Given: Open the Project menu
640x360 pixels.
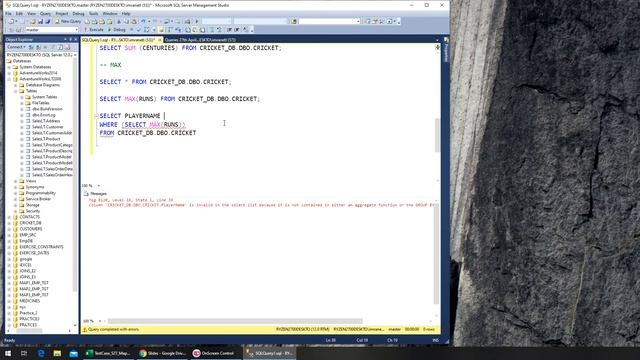Looking at the screenshot, I should (x=62, y=13).
